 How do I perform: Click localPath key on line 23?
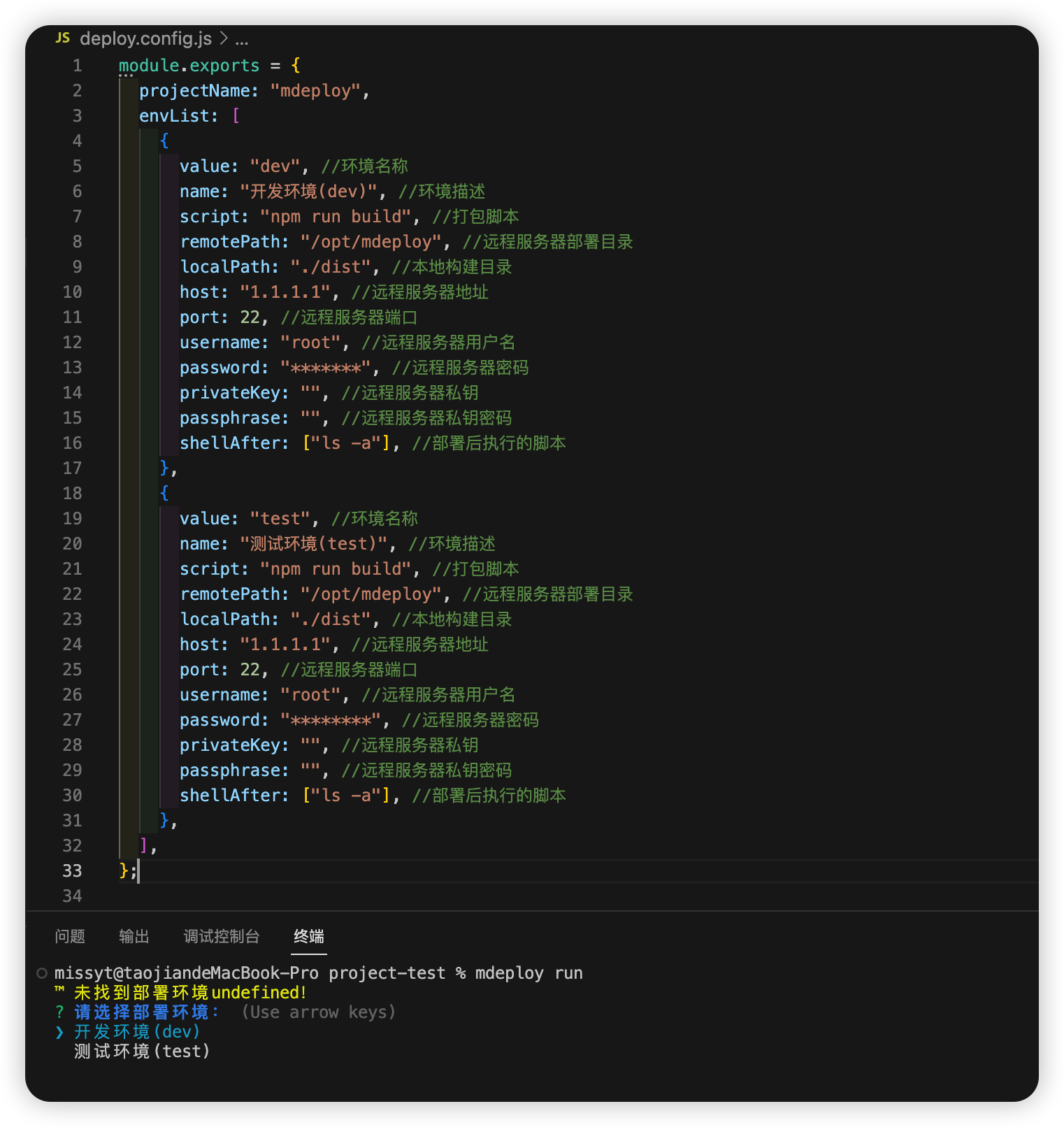224,619
